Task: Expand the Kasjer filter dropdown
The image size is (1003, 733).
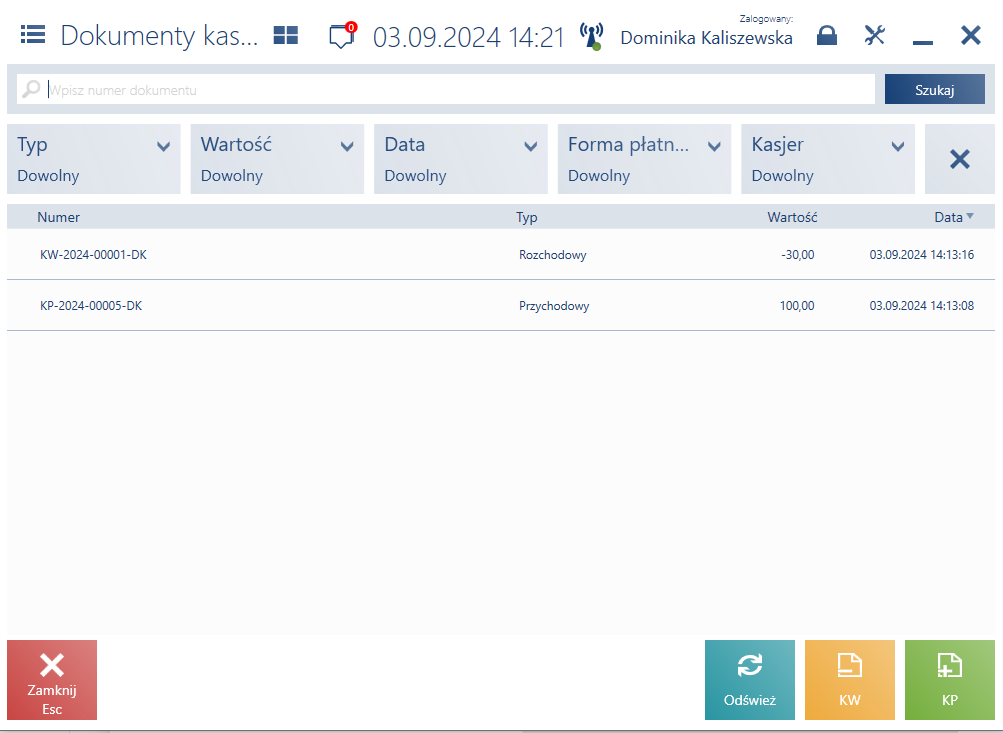Action: [x=828, y=159]
